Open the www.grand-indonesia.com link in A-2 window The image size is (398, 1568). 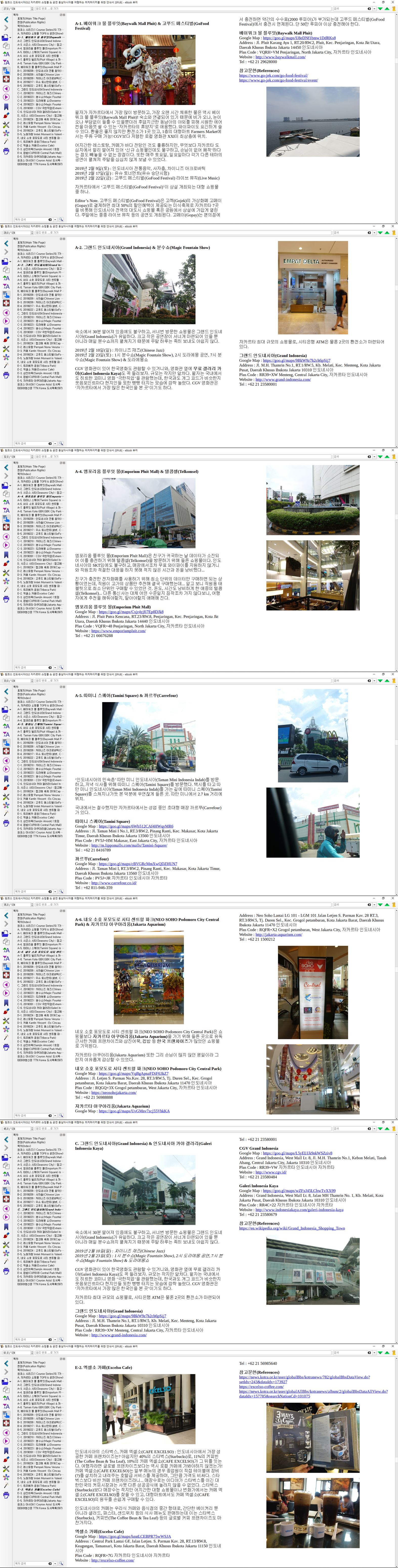[283, 379]
